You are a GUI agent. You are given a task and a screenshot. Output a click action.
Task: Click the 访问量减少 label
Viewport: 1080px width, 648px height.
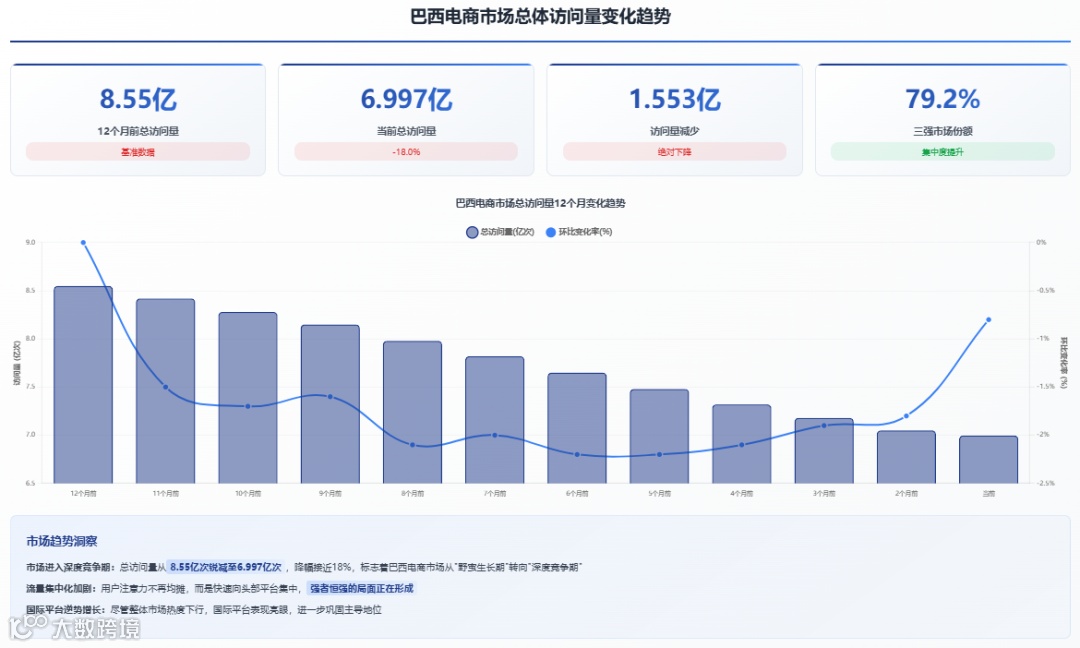pos(675,131)
